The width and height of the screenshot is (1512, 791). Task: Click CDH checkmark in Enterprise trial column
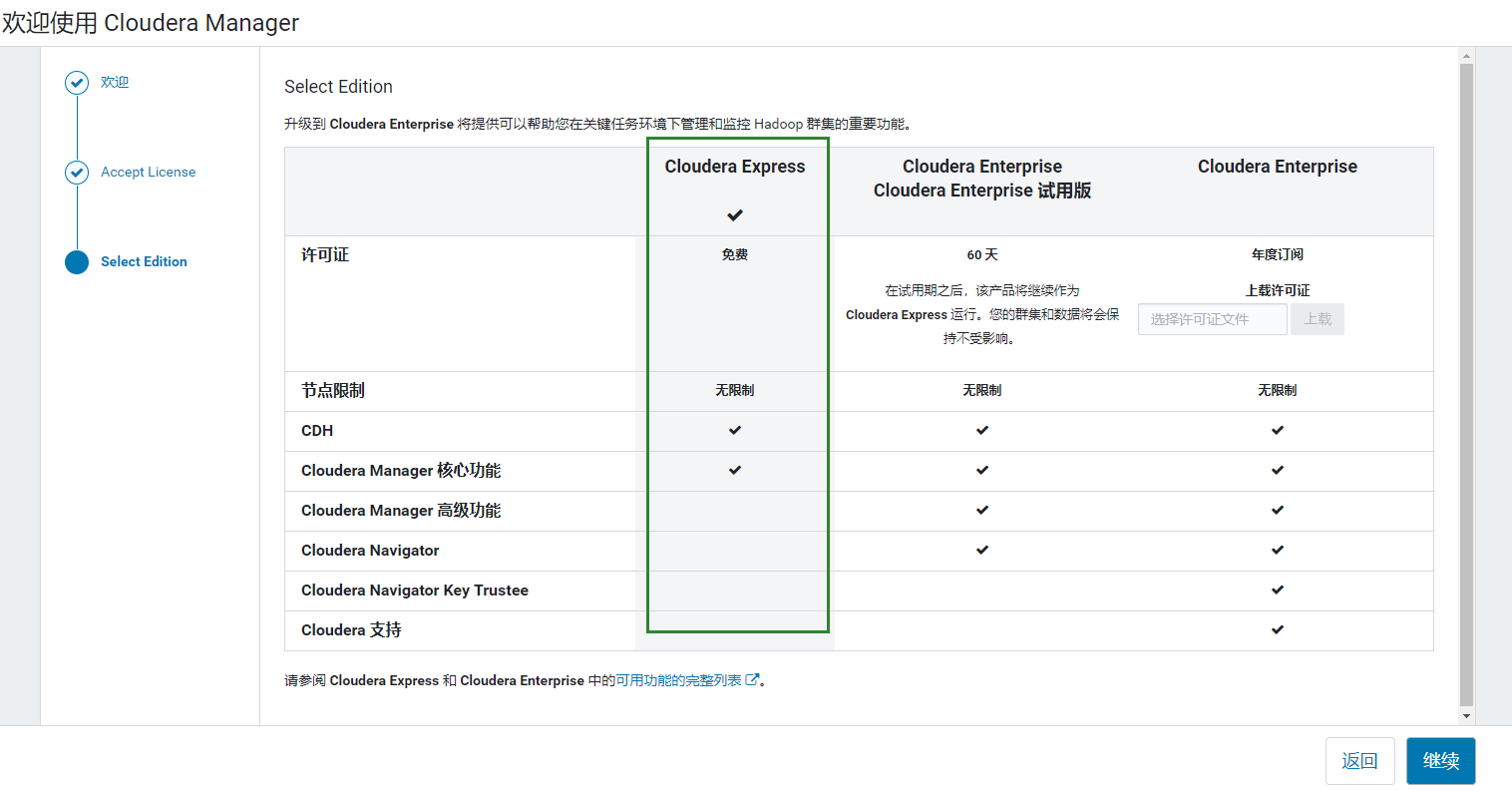982,430
